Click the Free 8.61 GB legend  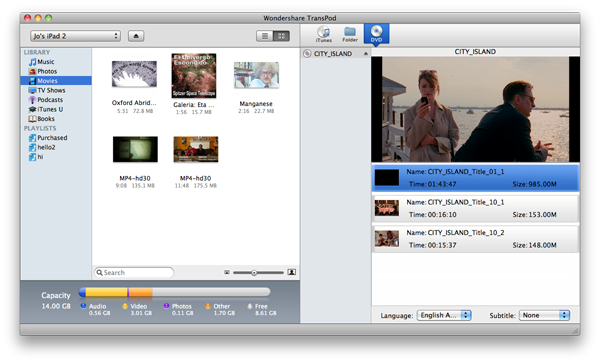coord(262,309)
